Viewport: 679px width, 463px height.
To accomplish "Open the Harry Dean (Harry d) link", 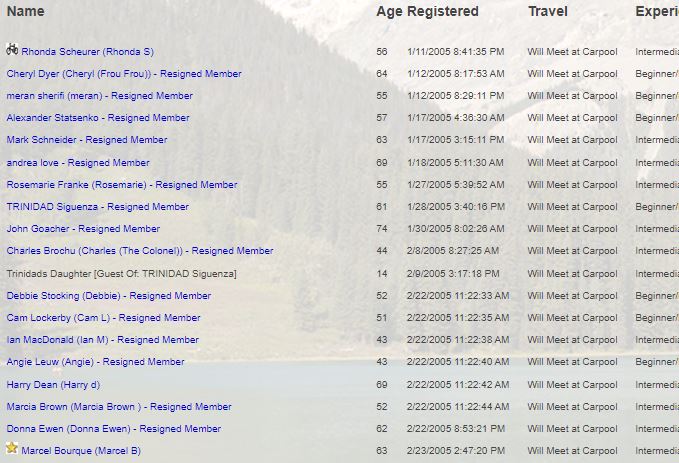I will pyautogui.click(x=53, y=385).
